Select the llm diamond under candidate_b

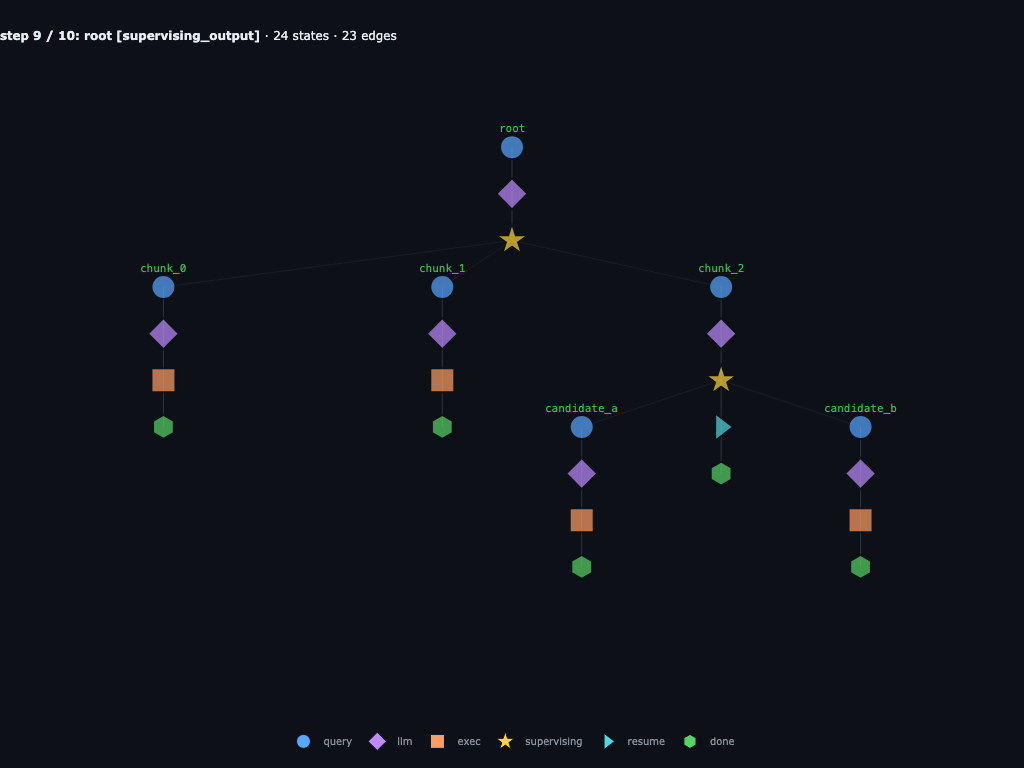[x=861, y=474]
